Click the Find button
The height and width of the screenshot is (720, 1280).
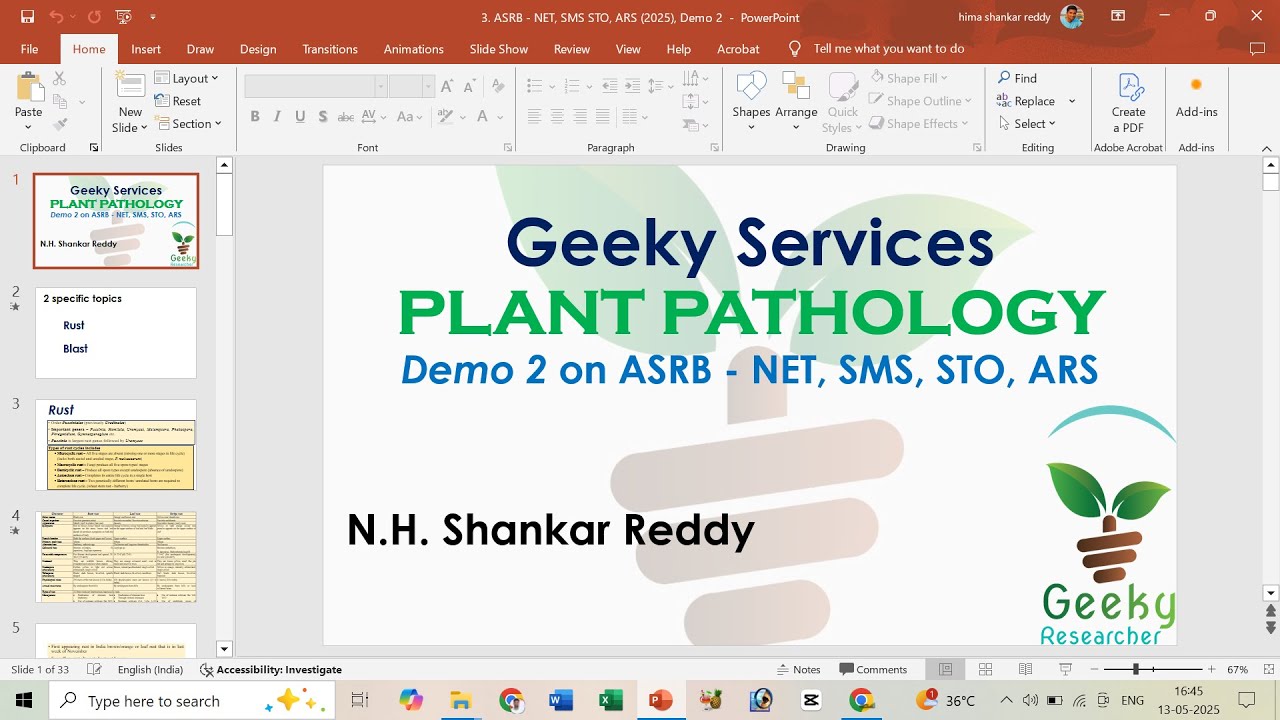click(1017, 78)
